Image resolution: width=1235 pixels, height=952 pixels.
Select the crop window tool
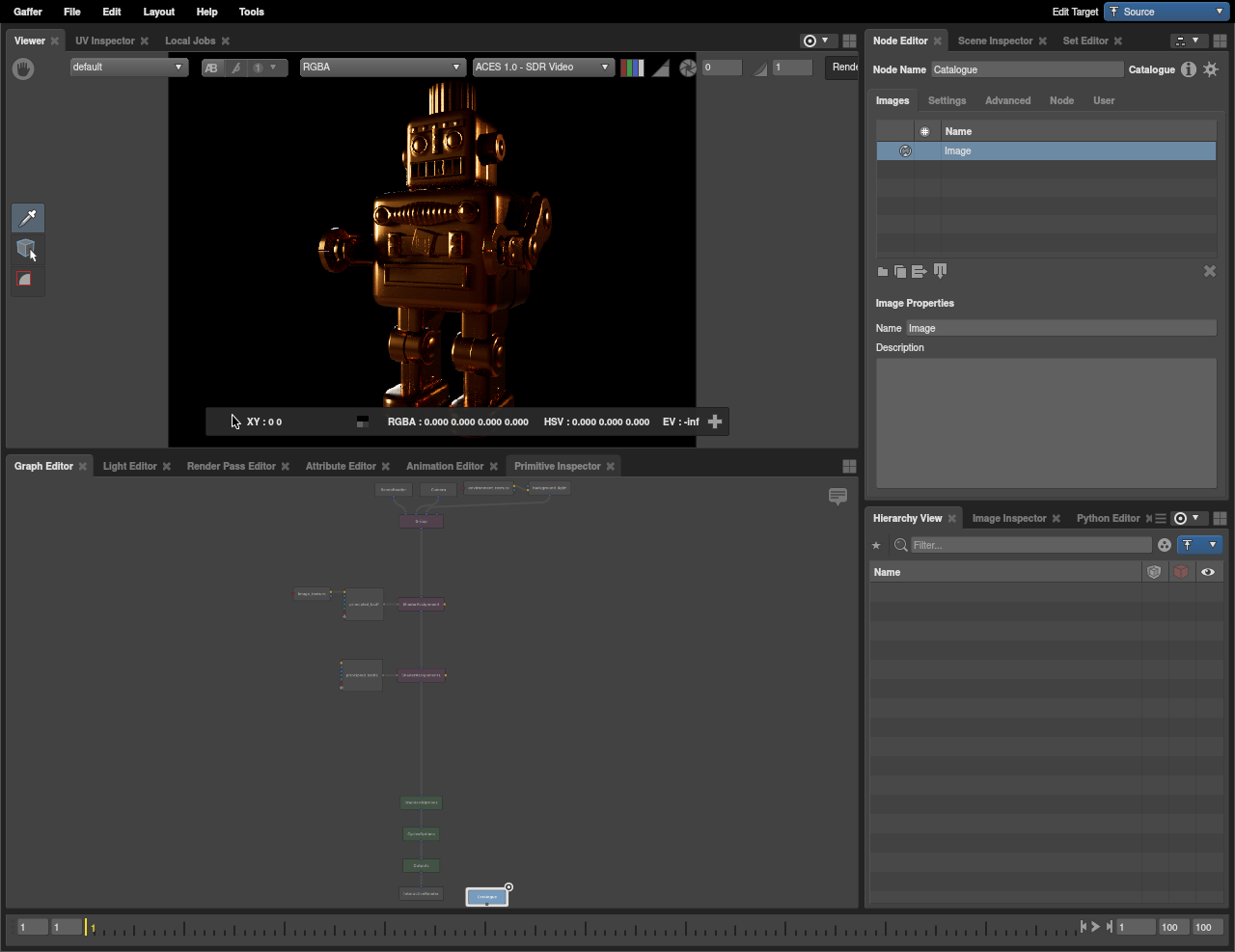tap(26, 280)
